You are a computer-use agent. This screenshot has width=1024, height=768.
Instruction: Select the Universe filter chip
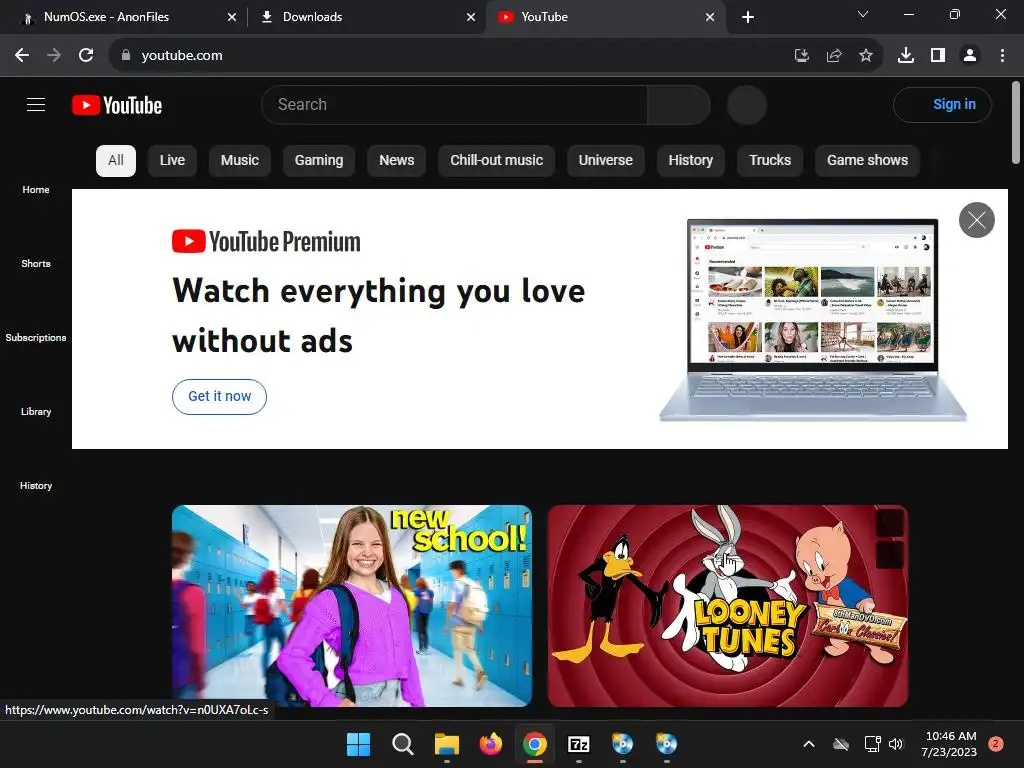(x=605, y=161)
